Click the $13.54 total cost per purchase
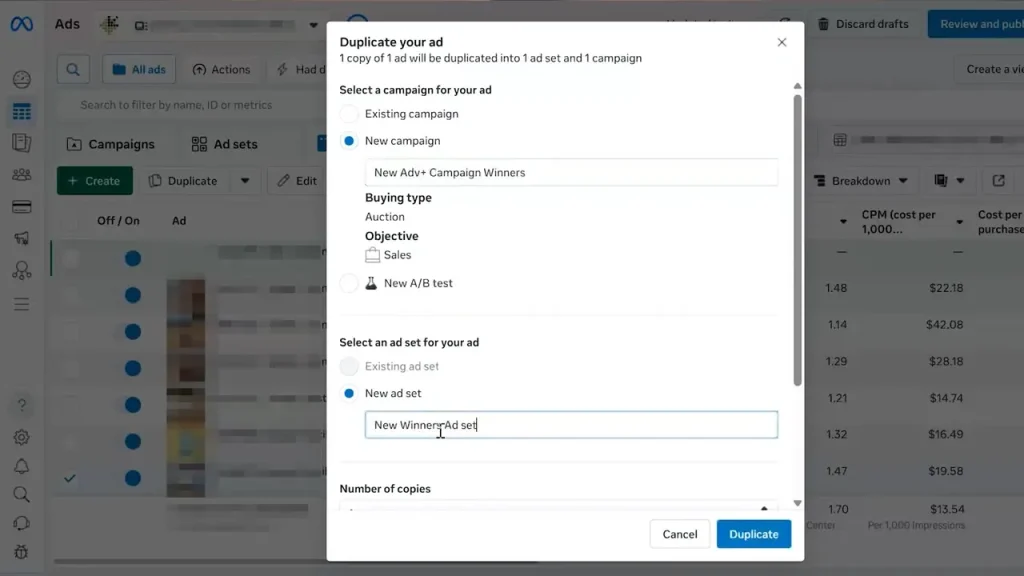This screenshot has width=1024, height=576. coord(947,509)
